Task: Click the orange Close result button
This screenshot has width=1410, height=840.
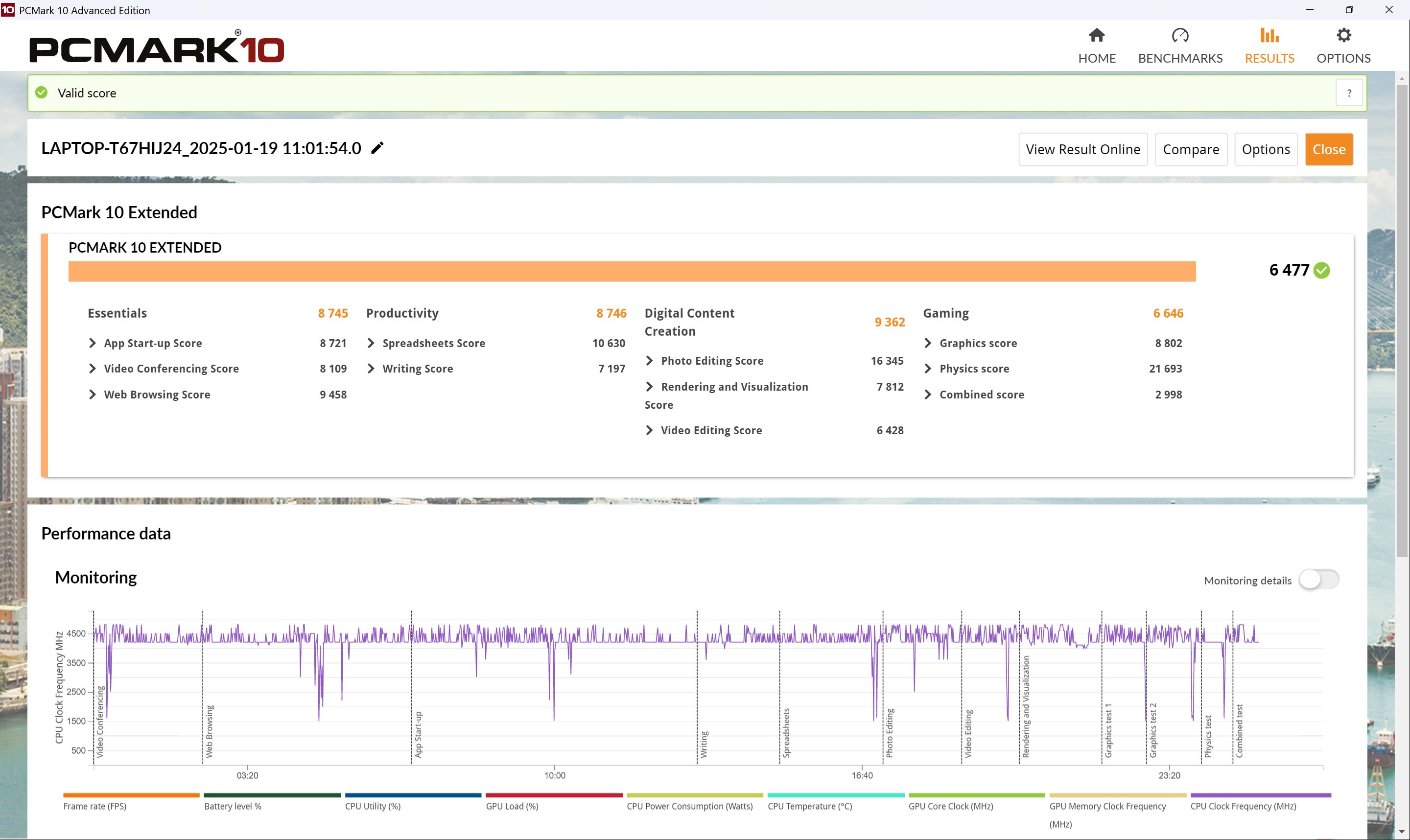Action: click(x=1329, y=149)
